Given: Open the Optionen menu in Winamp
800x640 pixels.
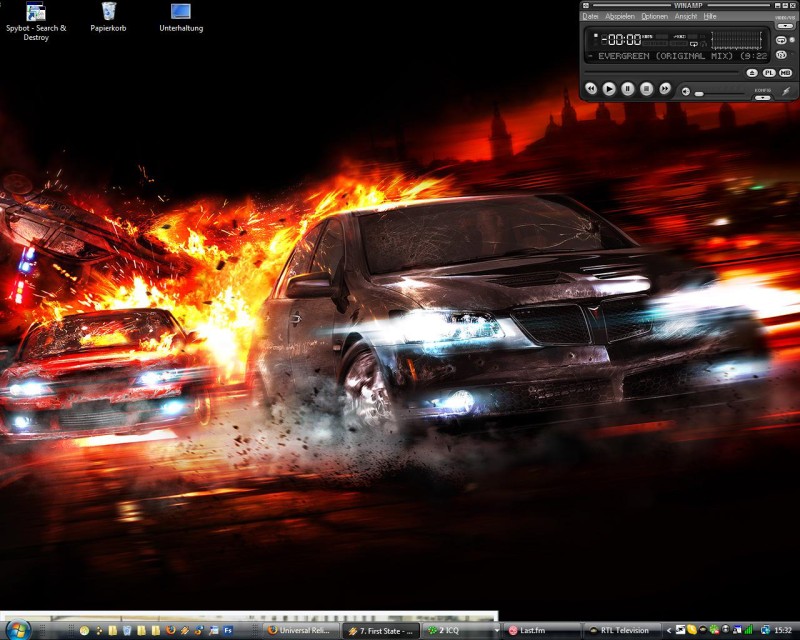Looking at the screenshot, I should coord(654,16).
